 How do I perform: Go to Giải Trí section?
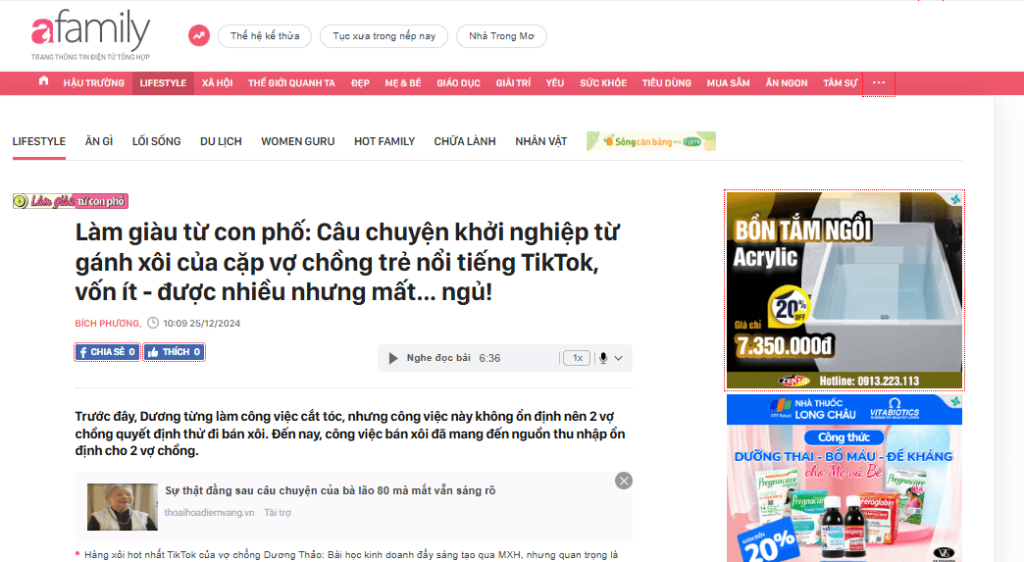click(x=513, y=83)
